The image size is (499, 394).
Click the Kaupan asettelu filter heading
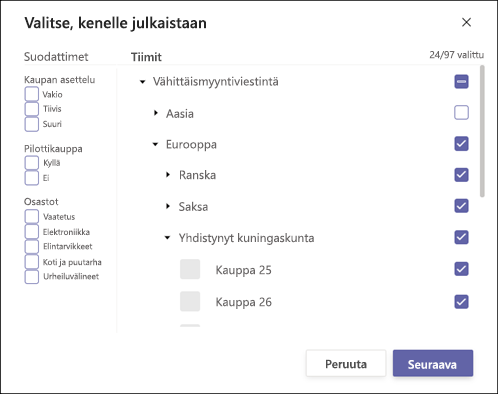pos(60,80)
